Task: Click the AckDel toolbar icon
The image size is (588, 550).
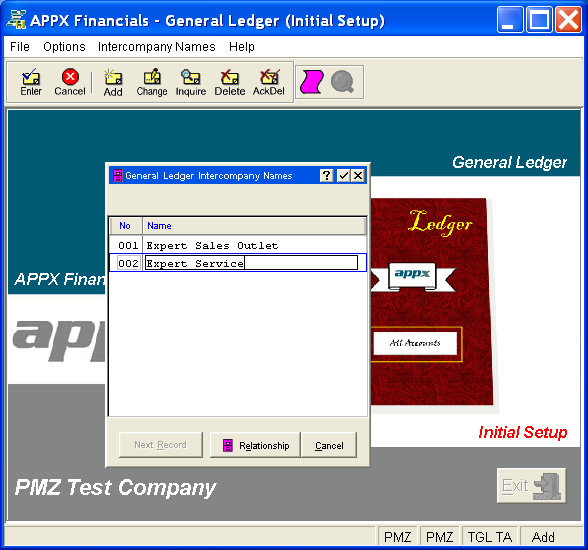Action: point(268,82)
